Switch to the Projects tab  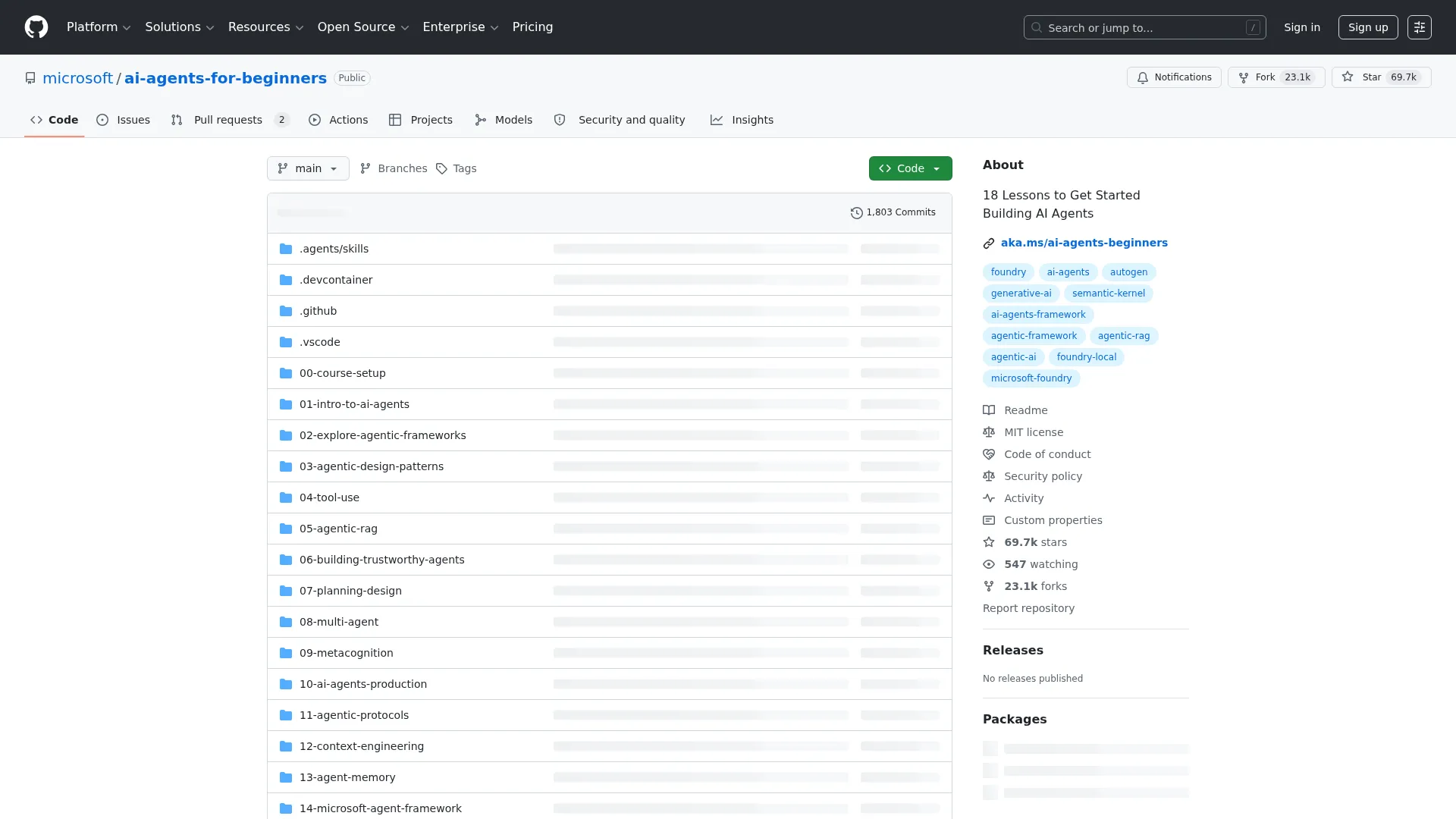[421, 120]
